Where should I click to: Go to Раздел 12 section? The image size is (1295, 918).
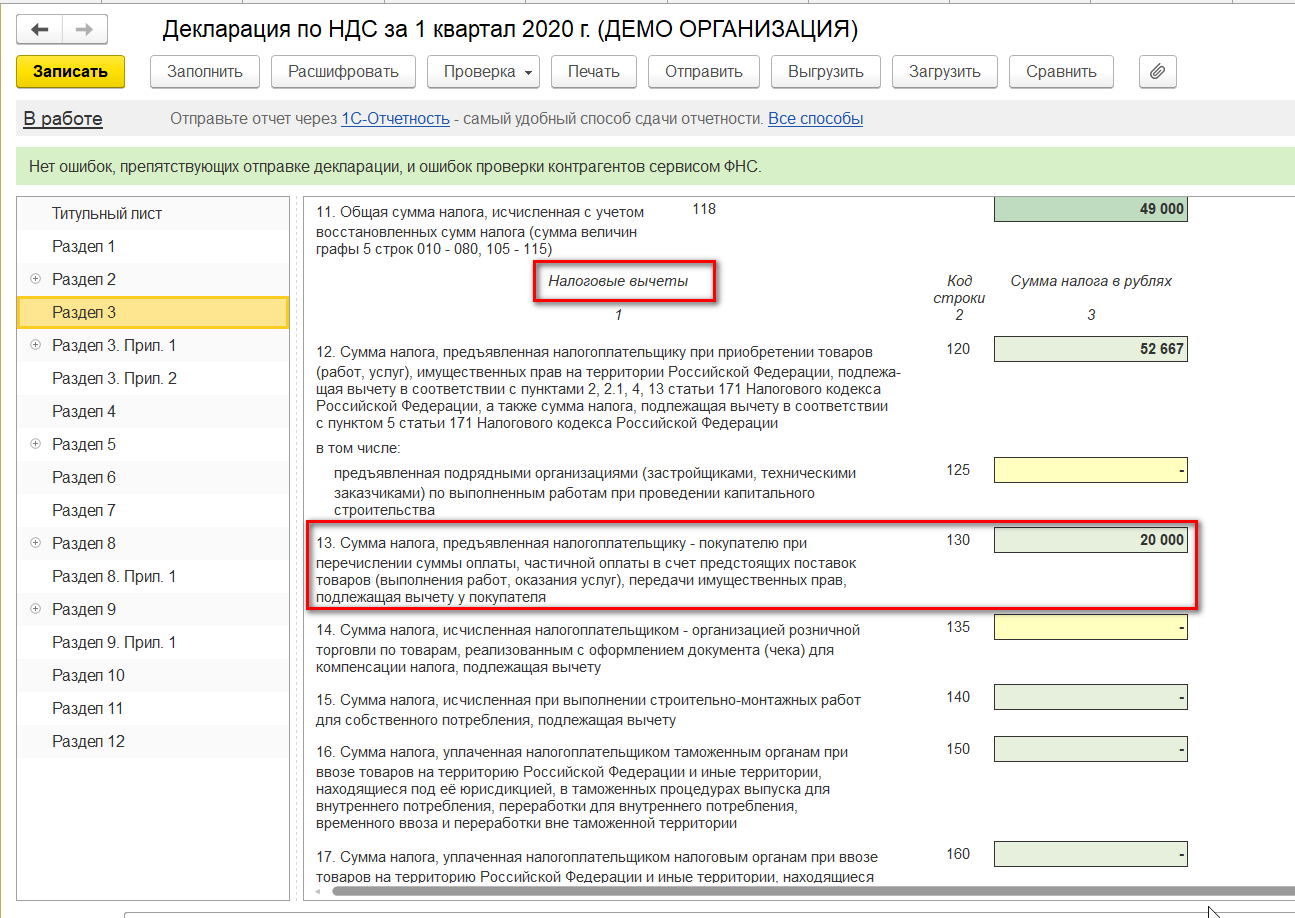[88, 741]
